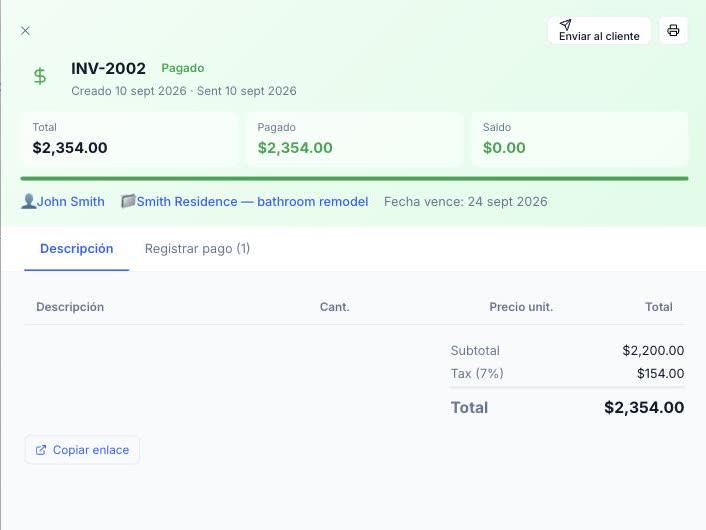
Task: Open the Registrar pago (1) tab
Action: coord(197,249)
